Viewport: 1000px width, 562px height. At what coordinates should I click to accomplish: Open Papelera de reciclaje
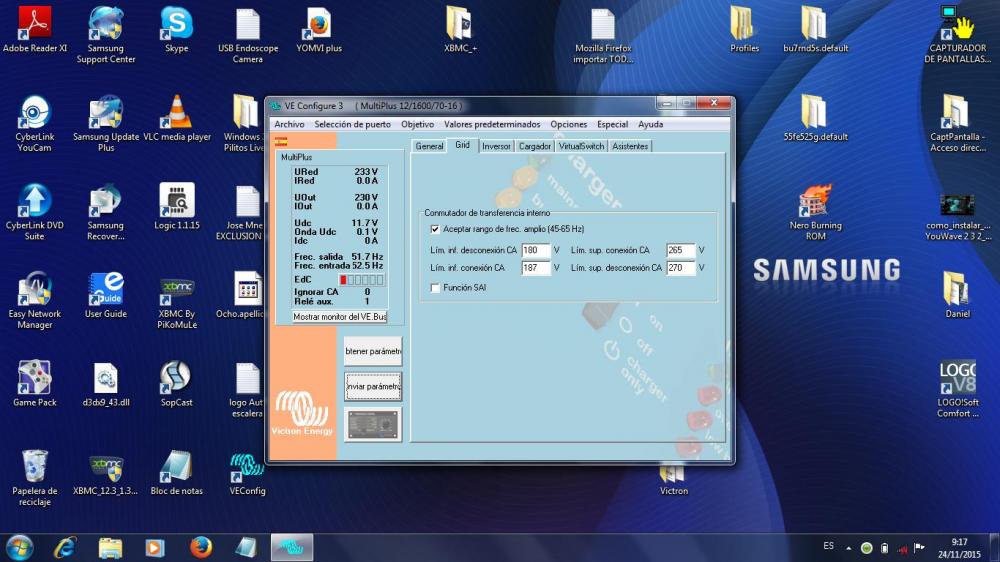click(x=34, y=478)
